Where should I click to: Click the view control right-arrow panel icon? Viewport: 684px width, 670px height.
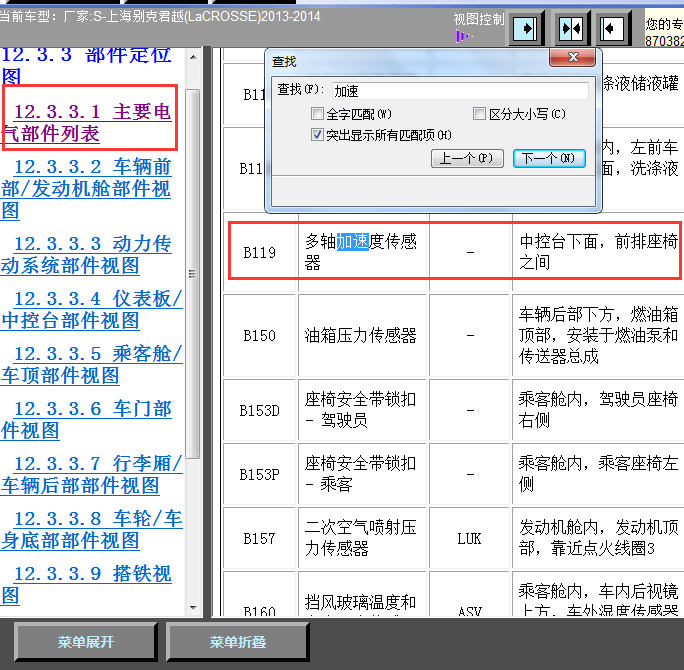coord(525,29)
